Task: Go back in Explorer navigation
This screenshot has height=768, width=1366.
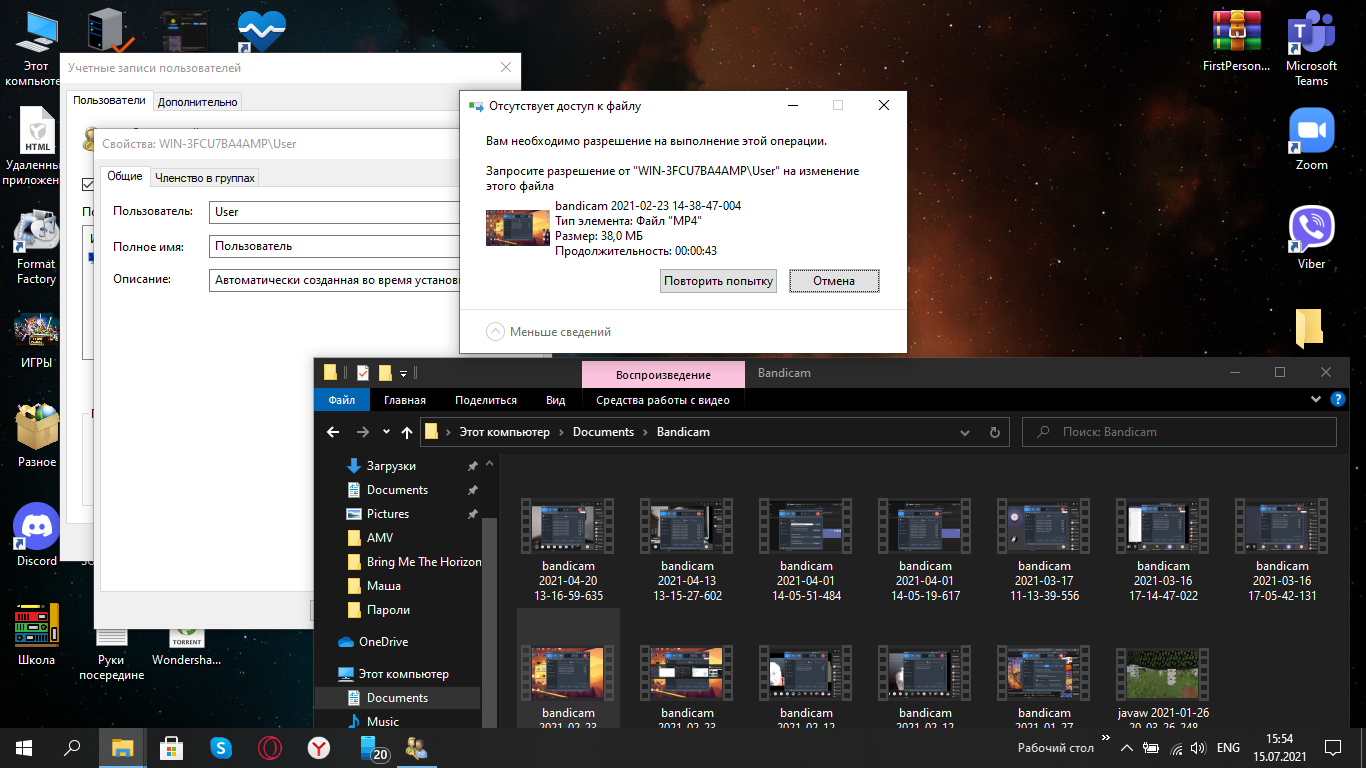Action: tap(334, 432)
